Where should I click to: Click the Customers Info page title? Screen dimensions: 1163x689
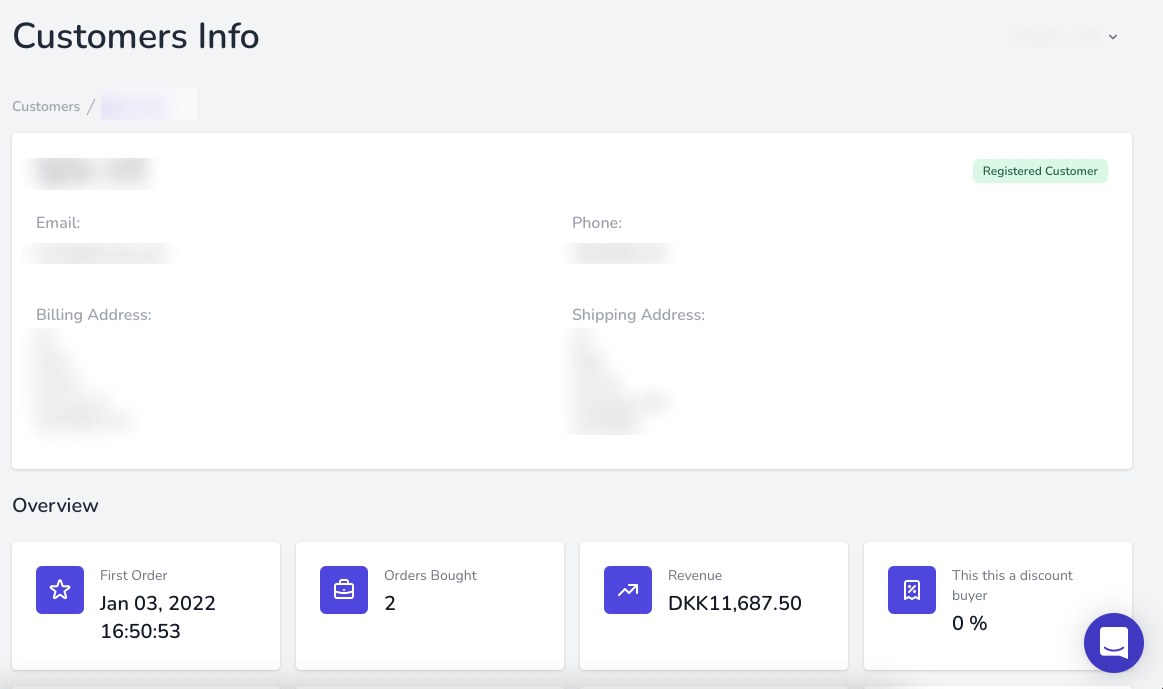pos(136,37)
